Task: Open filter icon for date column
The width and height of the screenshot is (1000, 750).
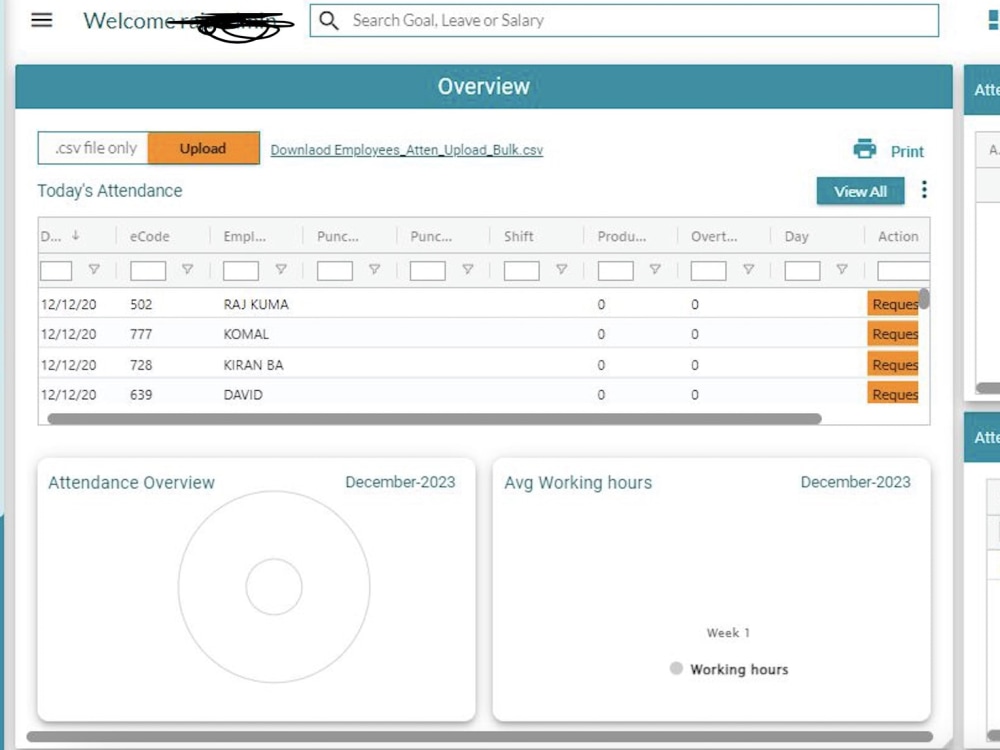Action: coord(94,269)
